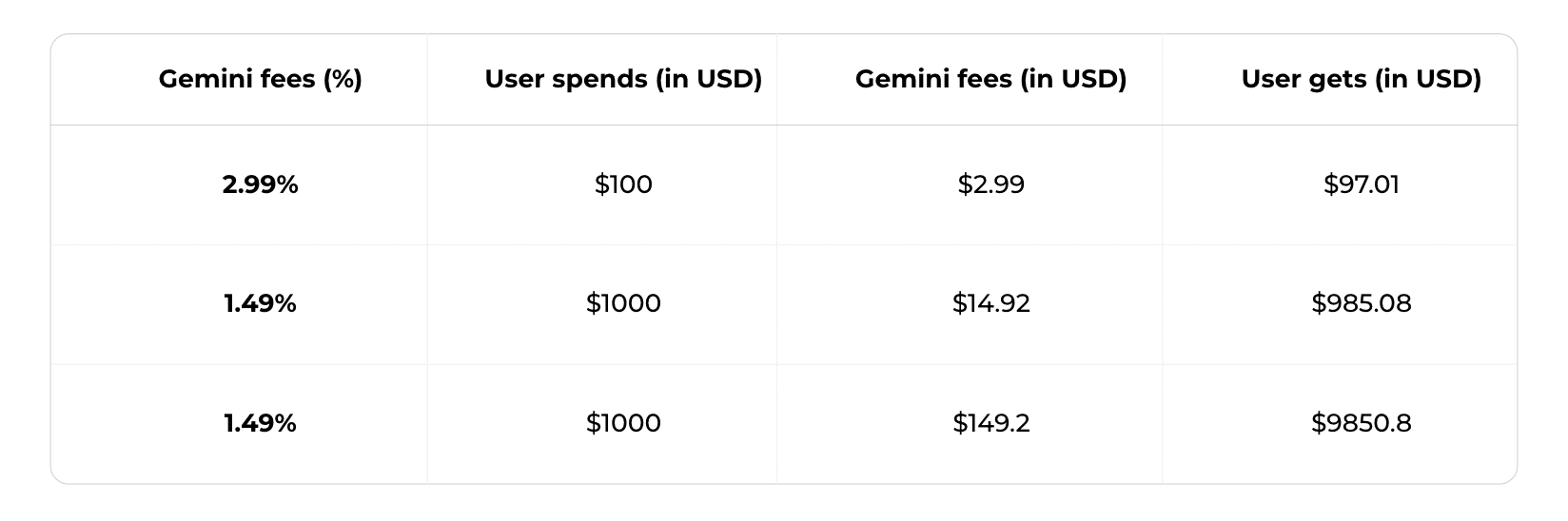The width and height of the screenshot is (1568, 521).
Task: Select $1000 in the $149.2 fee row
Action: click(623, 423)
